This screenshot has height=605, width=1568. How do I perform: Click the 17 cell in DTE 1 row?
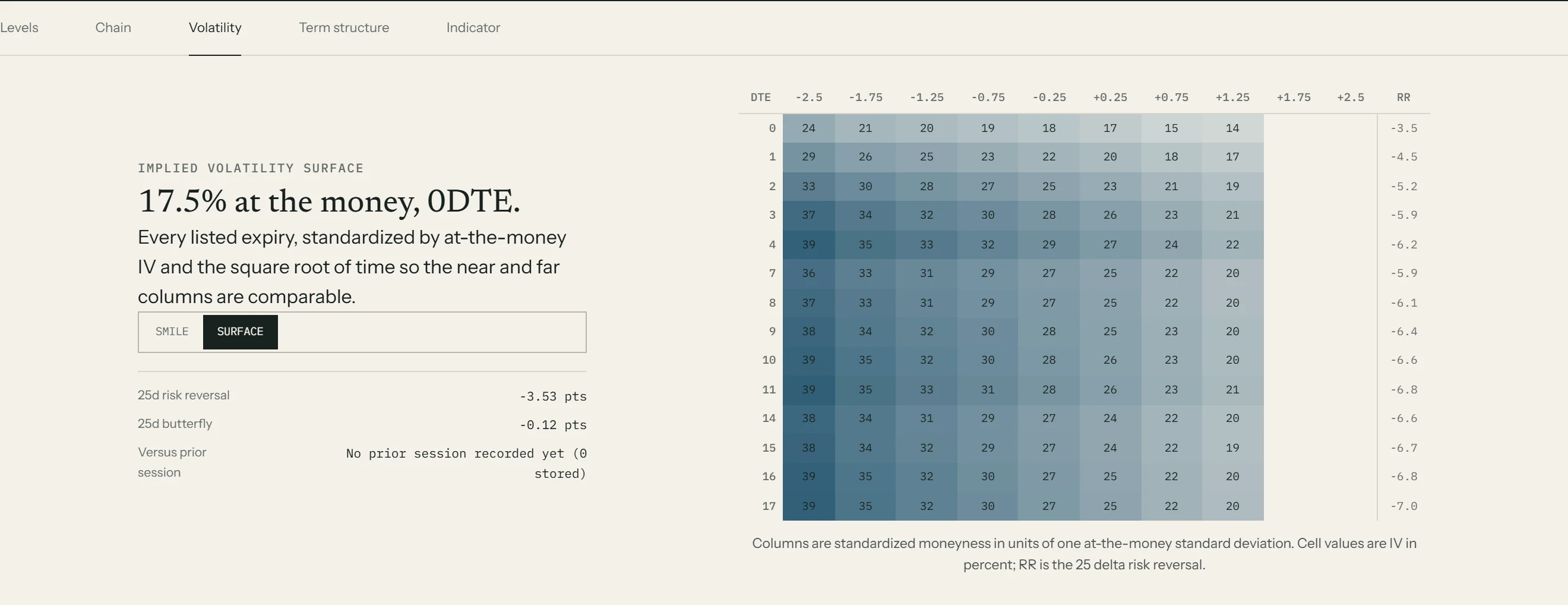(1232, 156)
